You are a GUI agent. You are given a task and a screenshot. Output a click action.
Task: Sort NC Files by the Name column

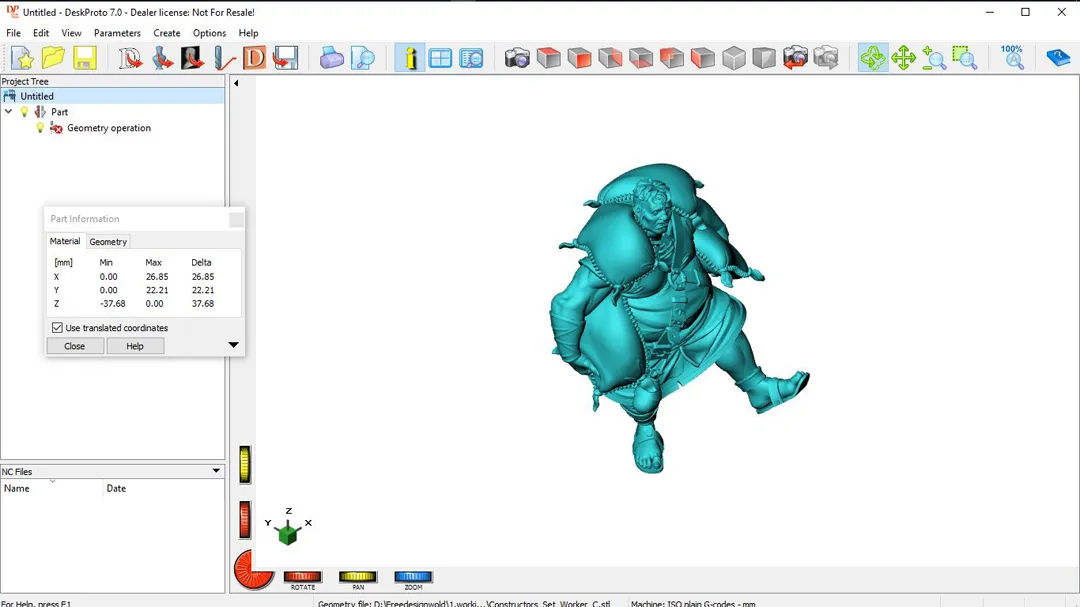click(52, 488)
